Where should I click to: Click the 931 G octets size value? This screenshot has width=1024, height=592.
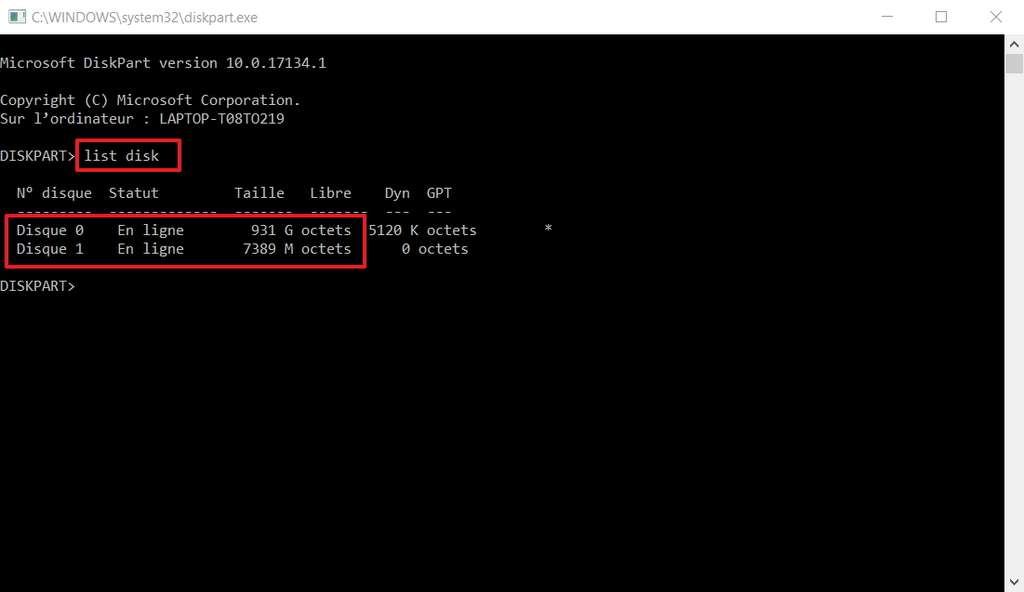[x=301, y=230]
